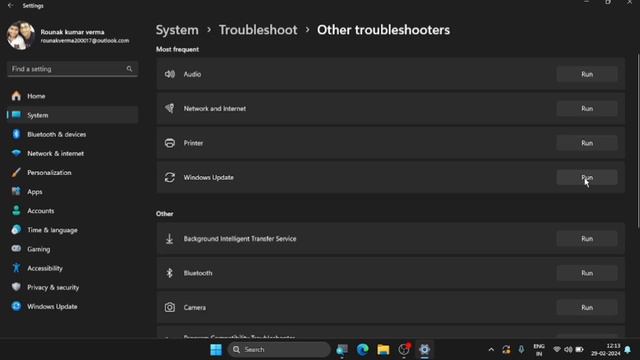Viewport: 640px width, 360px height.
Task: Run the Windows Update troubleshooter
Action: click(x=587, y=178)
